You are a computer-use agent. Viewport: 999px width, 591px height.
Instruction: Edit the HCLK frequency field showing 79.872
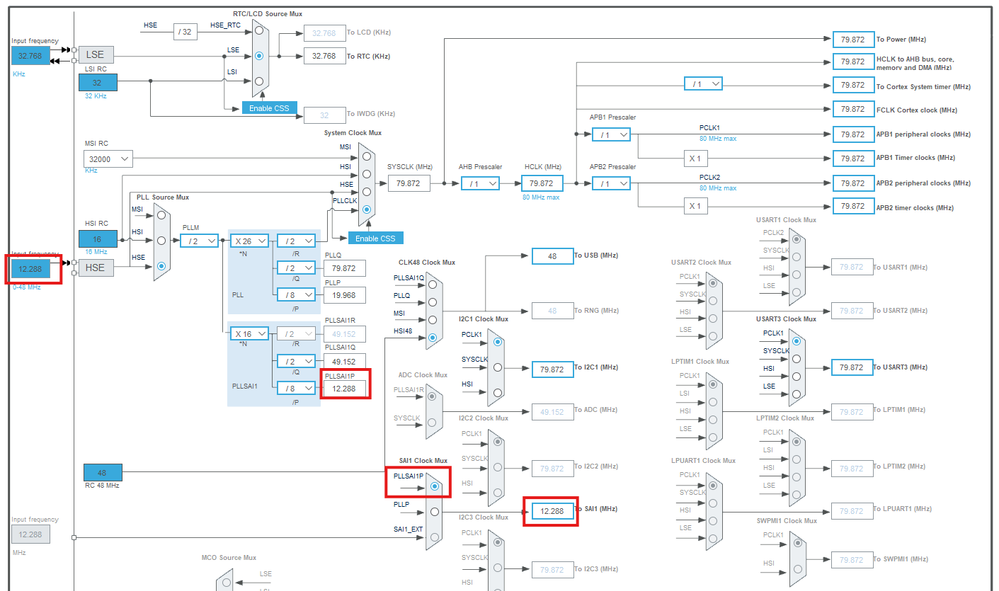(541, 183)
